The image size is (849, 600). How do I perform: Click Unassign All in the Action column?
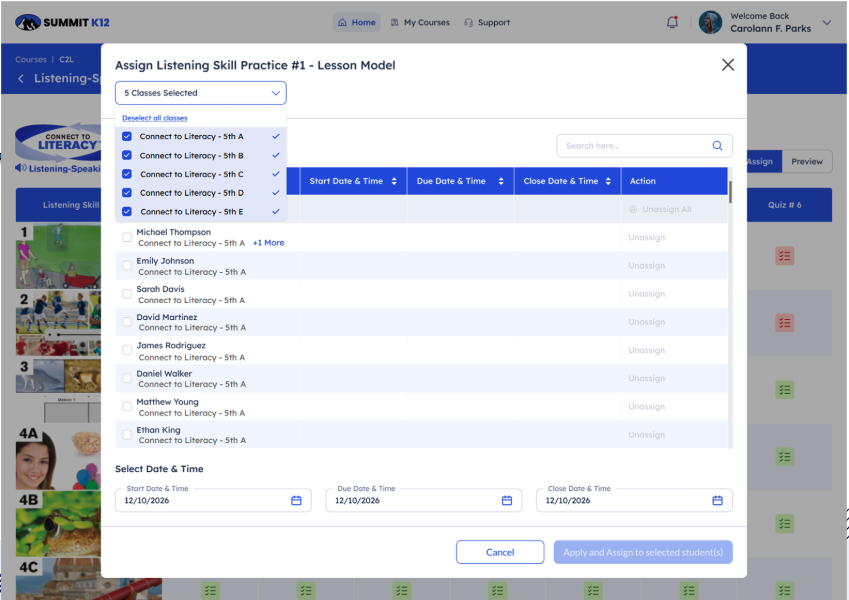coord(660,209)
